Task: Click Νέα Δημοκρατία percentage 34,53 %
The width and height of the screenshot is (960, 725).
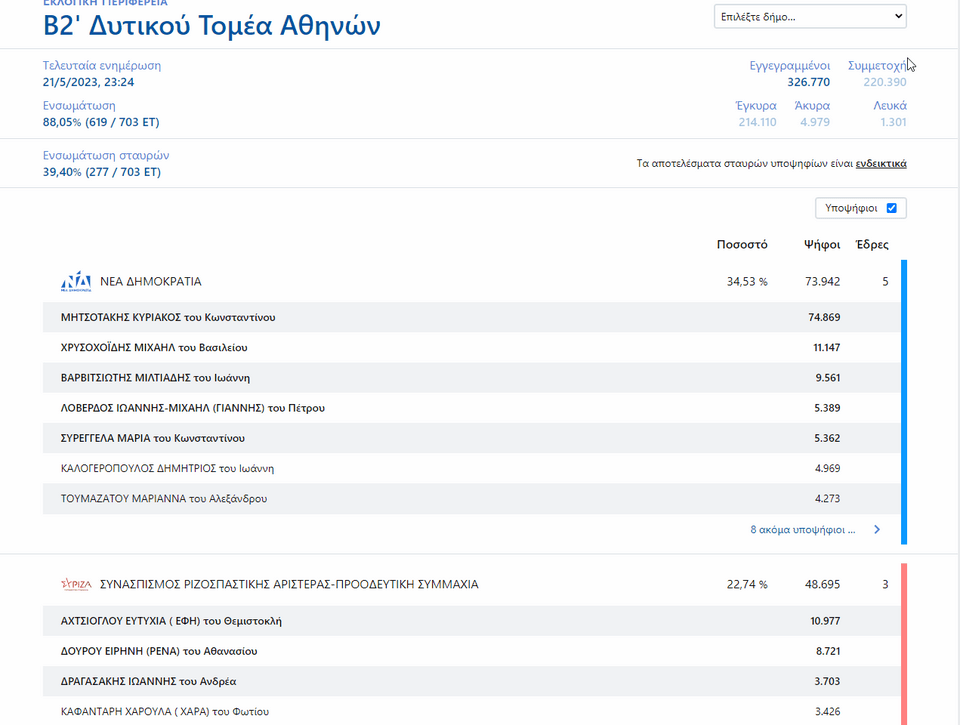Action: point(747,282)
